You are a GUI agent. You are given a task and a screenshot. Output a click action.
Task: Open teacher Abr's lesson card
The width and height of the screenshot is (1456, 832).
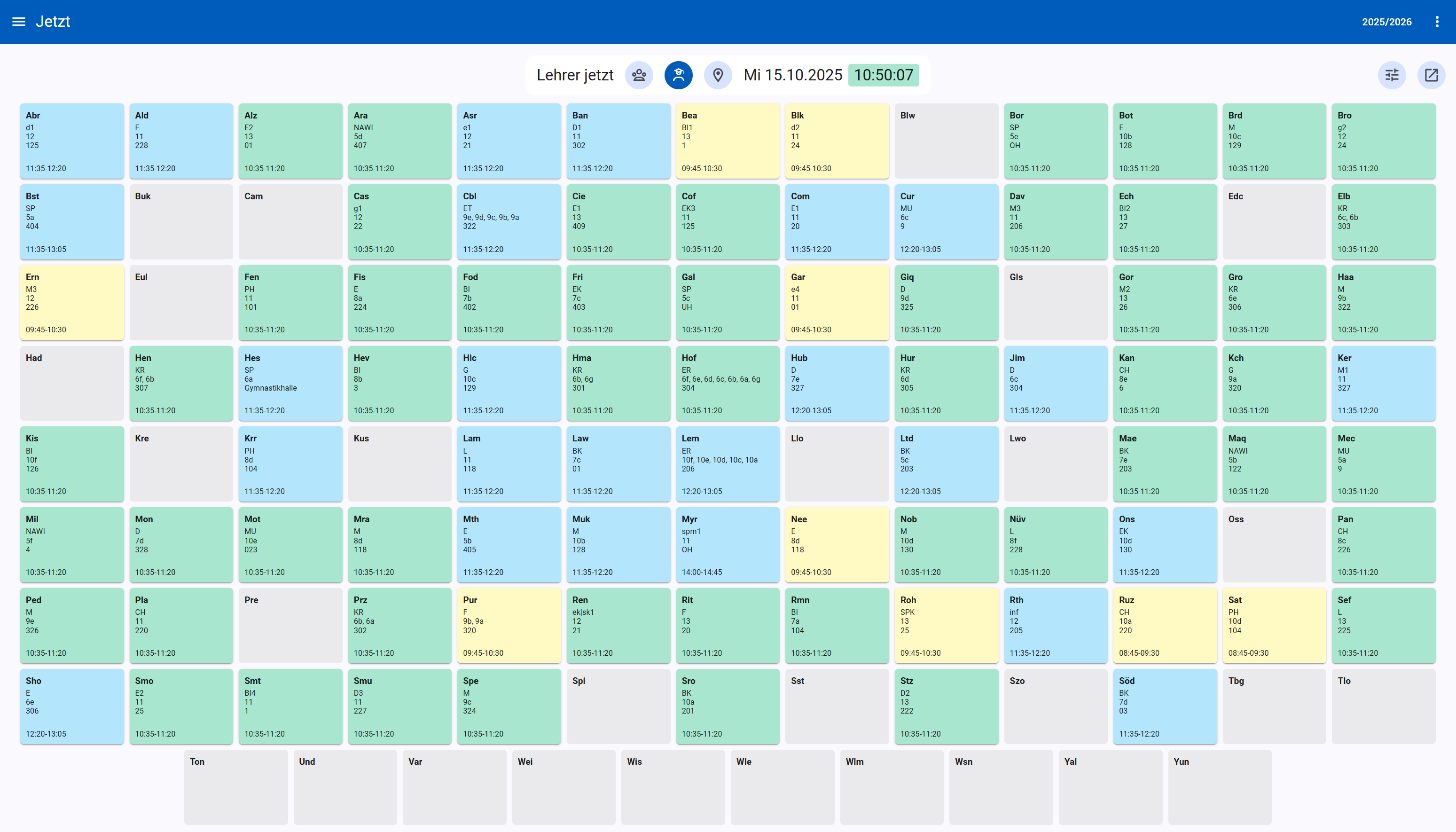pyautogui.click(x=72, y=141)
